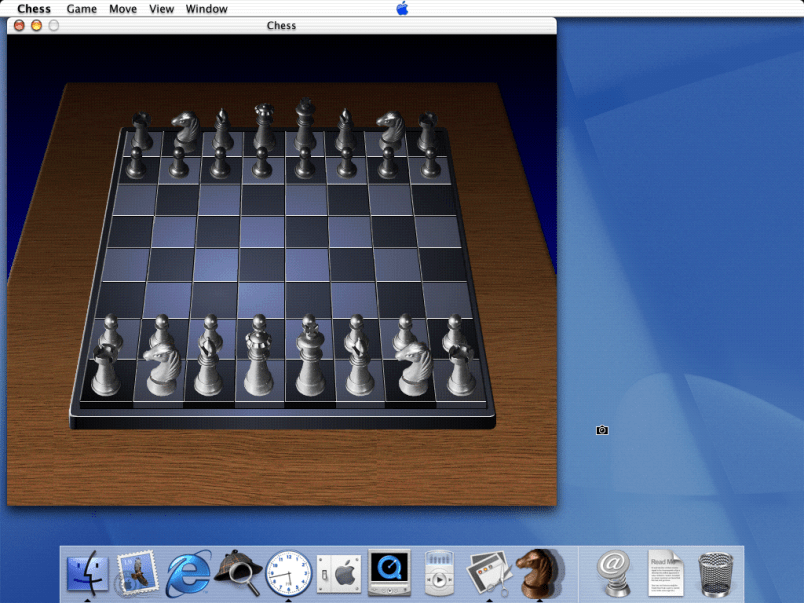Launch Sherlock search from the dock
This screenshot has height=603, width=804.
point(238,573)
